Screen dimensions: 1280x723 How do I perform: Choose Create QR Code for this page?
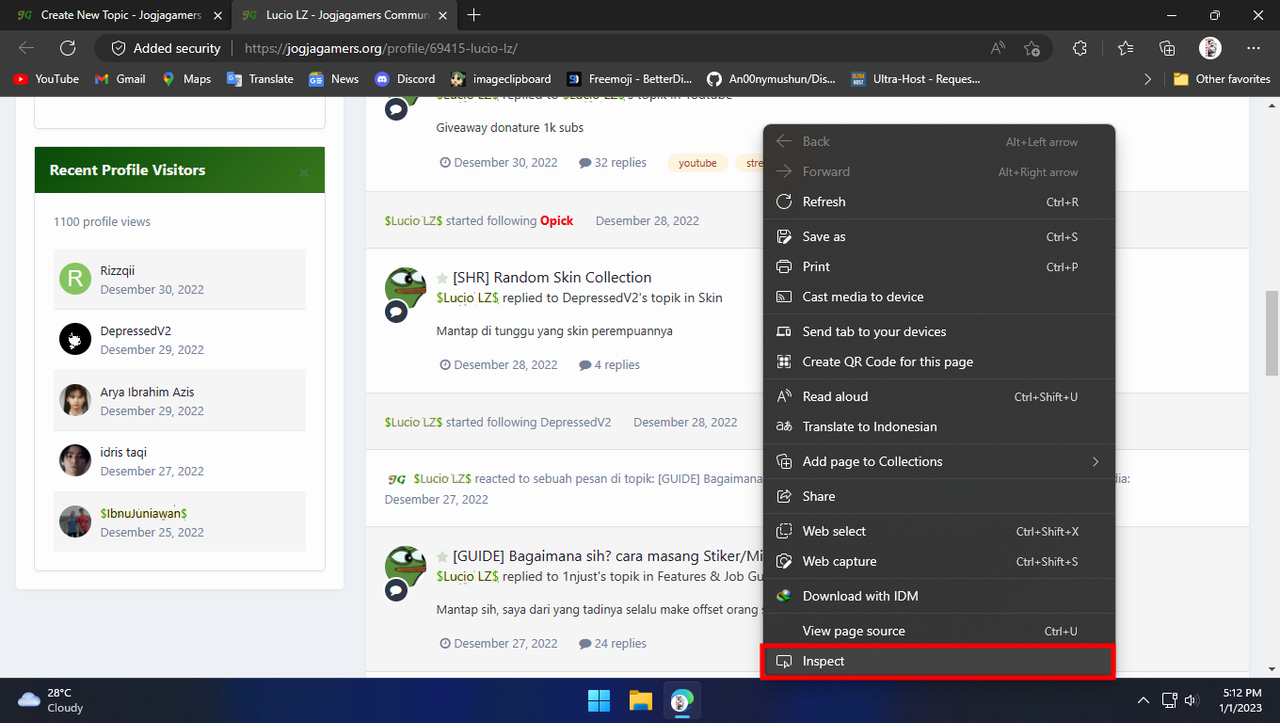pos(938,361)
